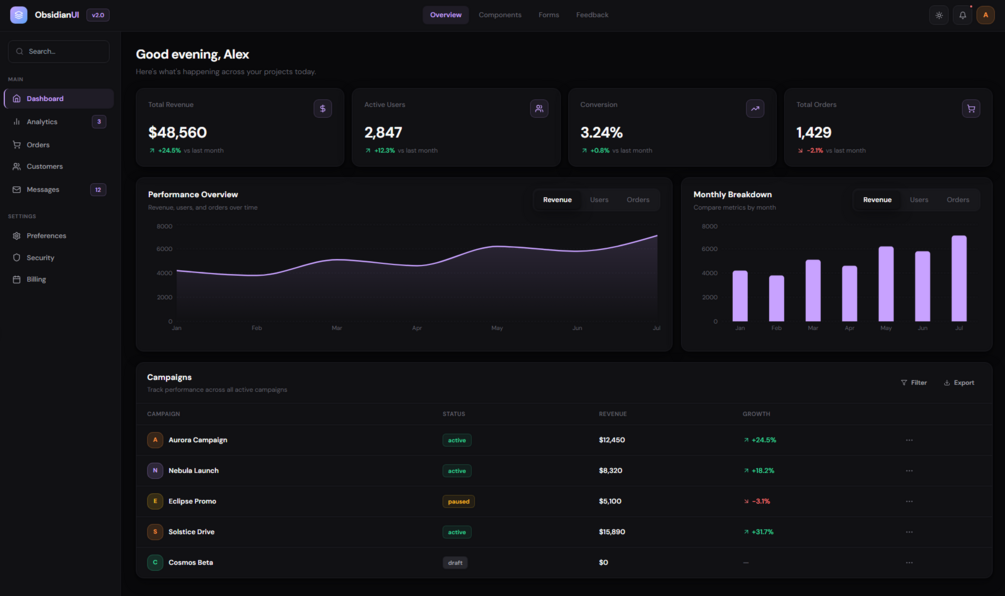This screenshot has width=1005, height=596.
Task: Click the May bar in Monthly Breakdown
Action: click(x=886, y=284)
